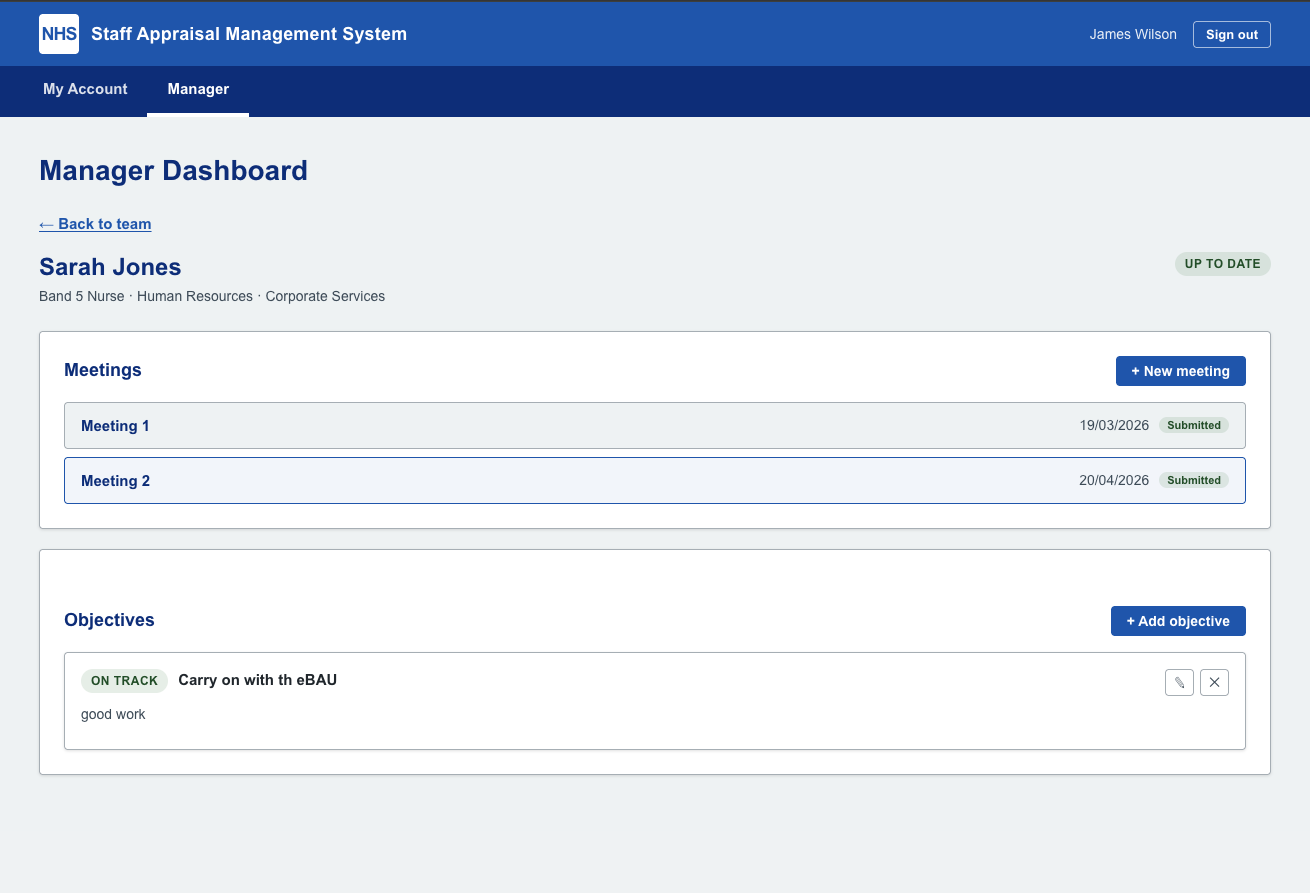Create a meeting with New meeting button
1310x893 pixels.
(1181, 371)
